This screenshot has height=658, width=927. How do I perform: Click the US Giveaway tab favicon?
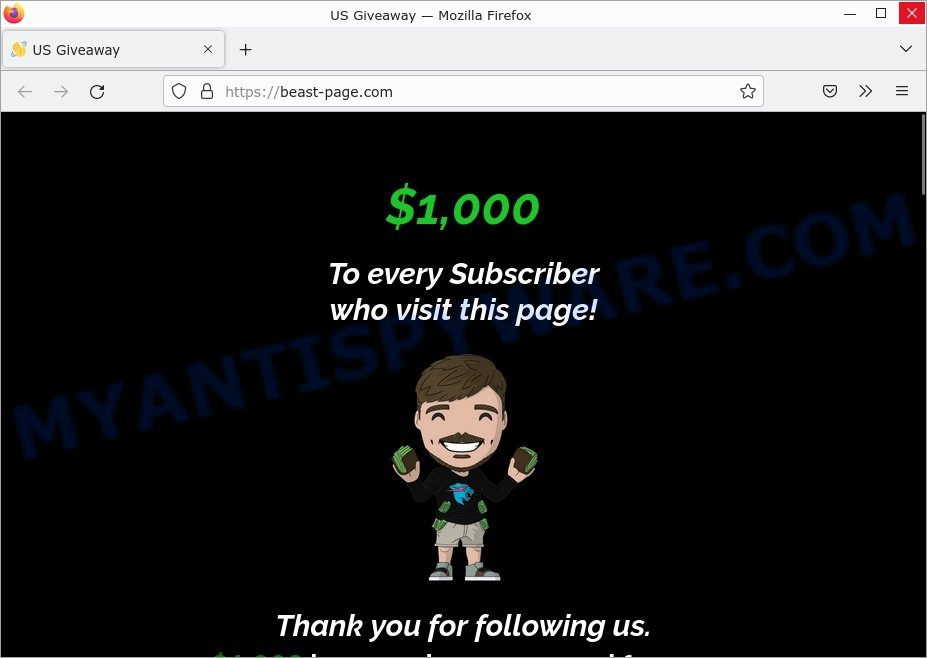(x=19, y=49)
